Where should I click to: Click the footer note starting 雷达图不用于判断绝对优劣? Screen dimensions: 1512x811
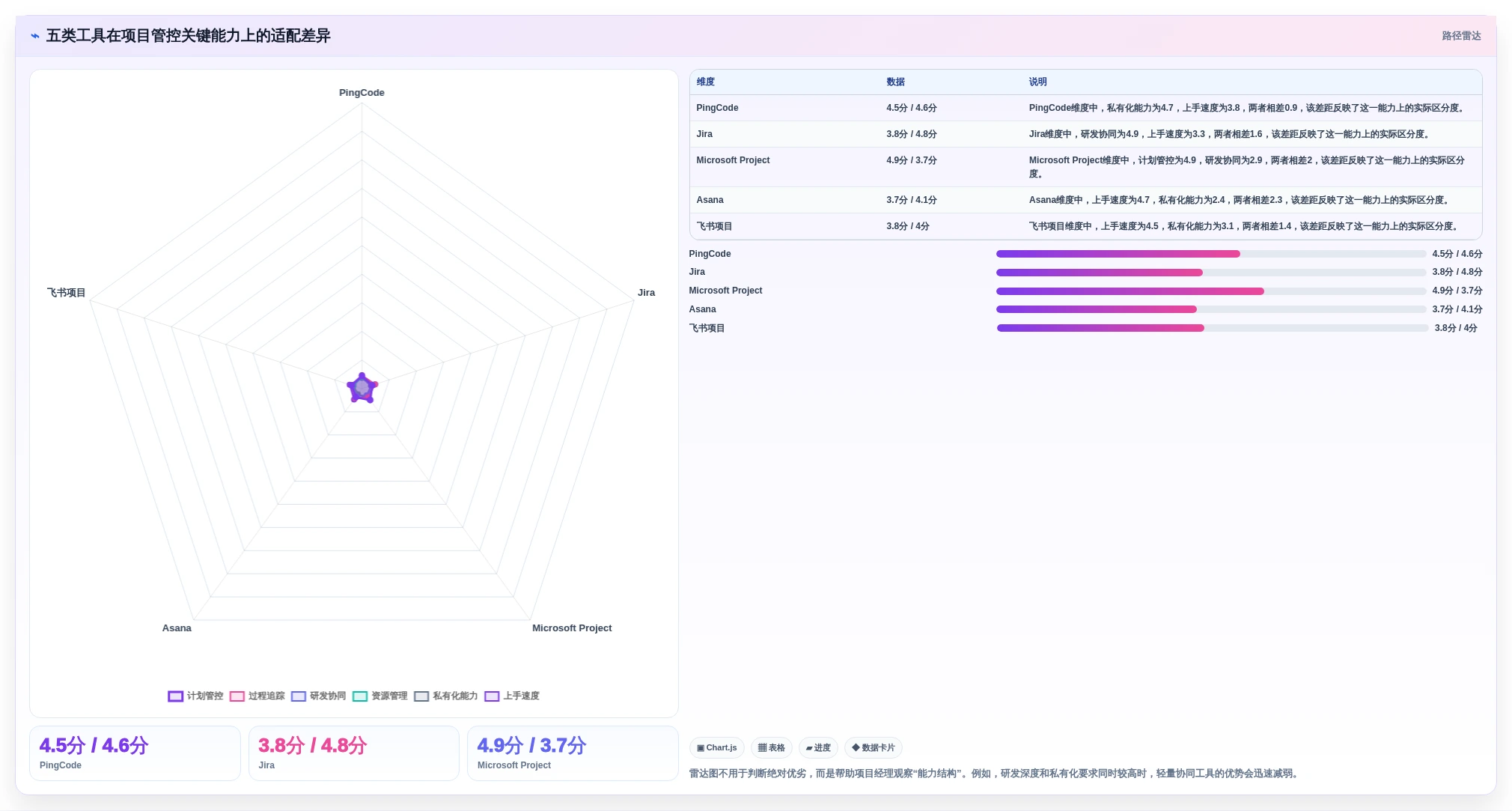click(996, 774)
